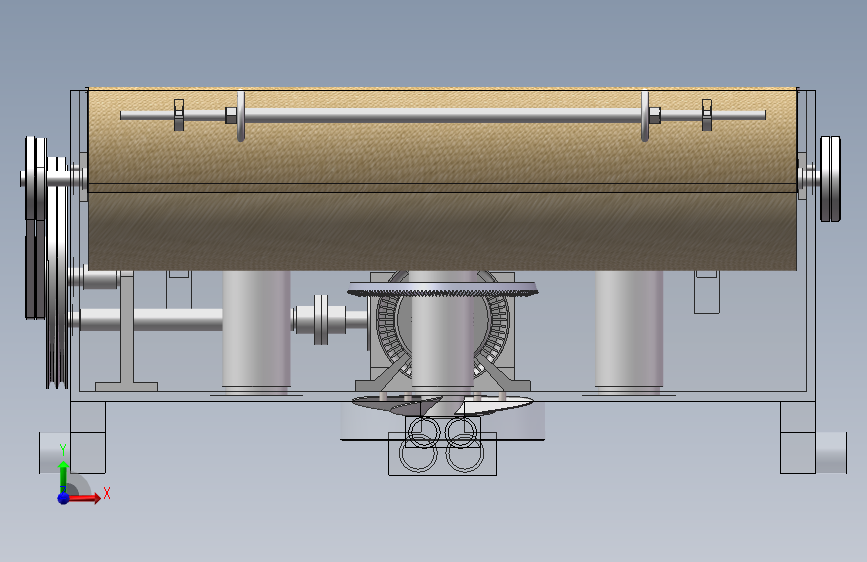
Task: Select the right propeller blade under the frame
Action: click(494, 406)
